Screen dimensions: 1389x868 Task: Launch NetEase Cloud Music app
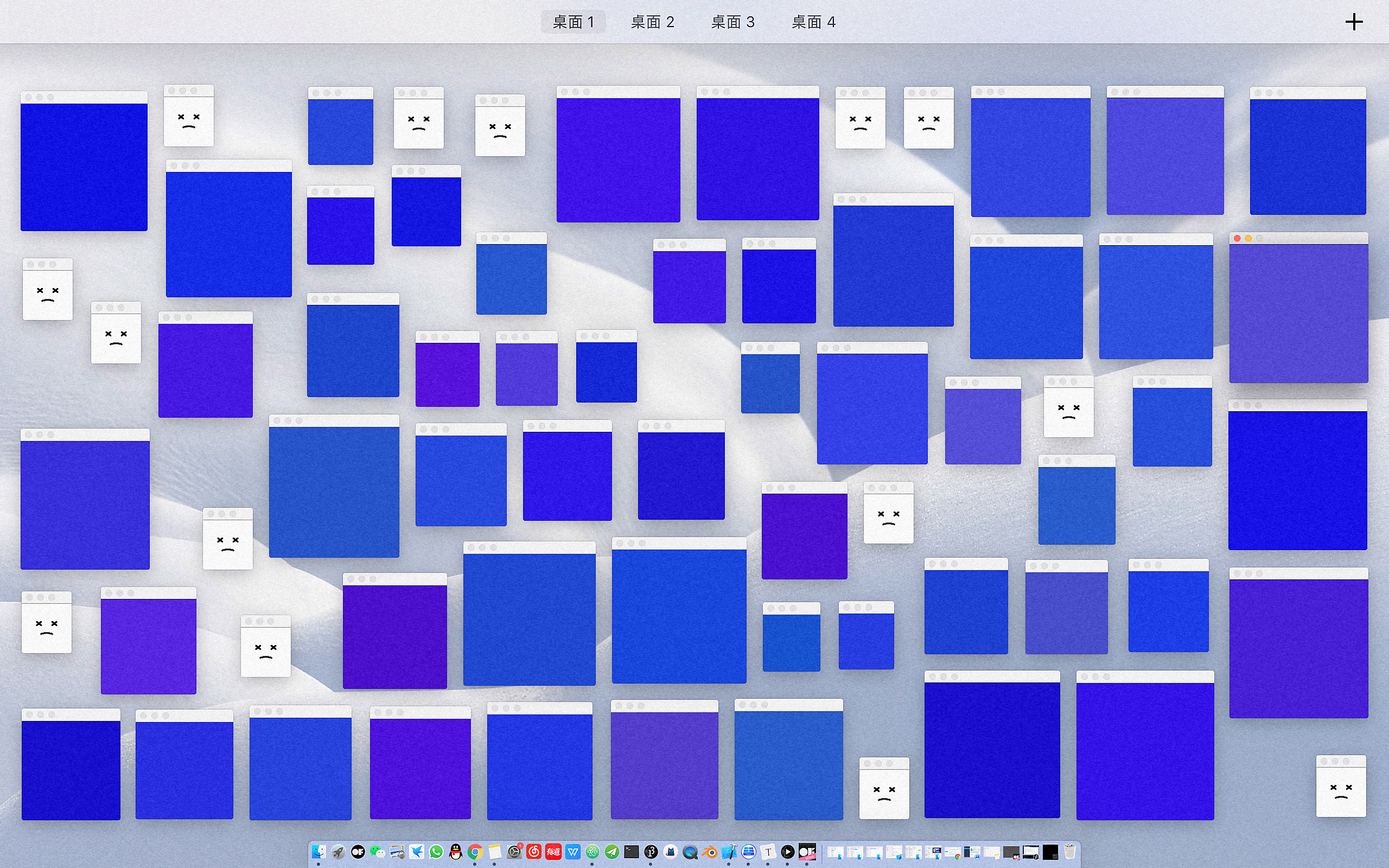tap(534, 852)
